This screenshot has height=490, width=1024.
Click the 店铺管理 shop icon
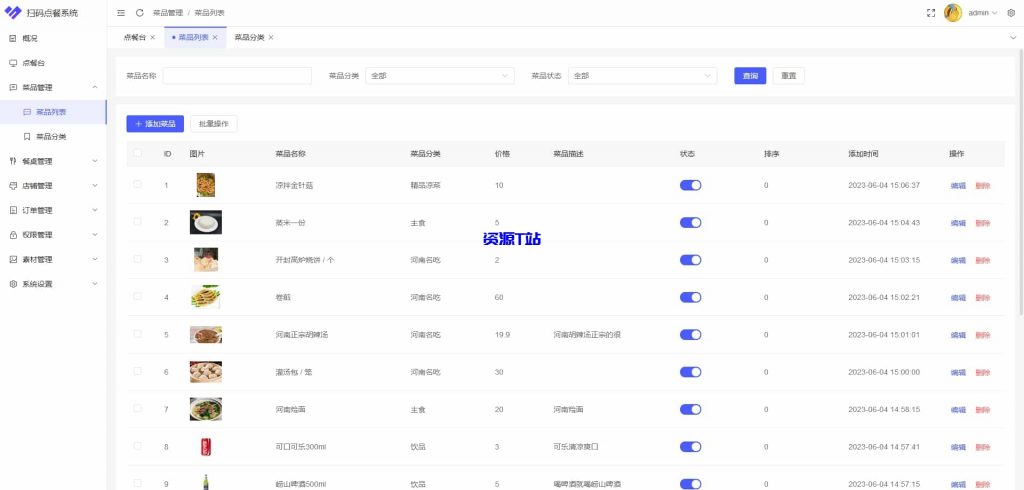pyautogui.click(x=13, y=186)
